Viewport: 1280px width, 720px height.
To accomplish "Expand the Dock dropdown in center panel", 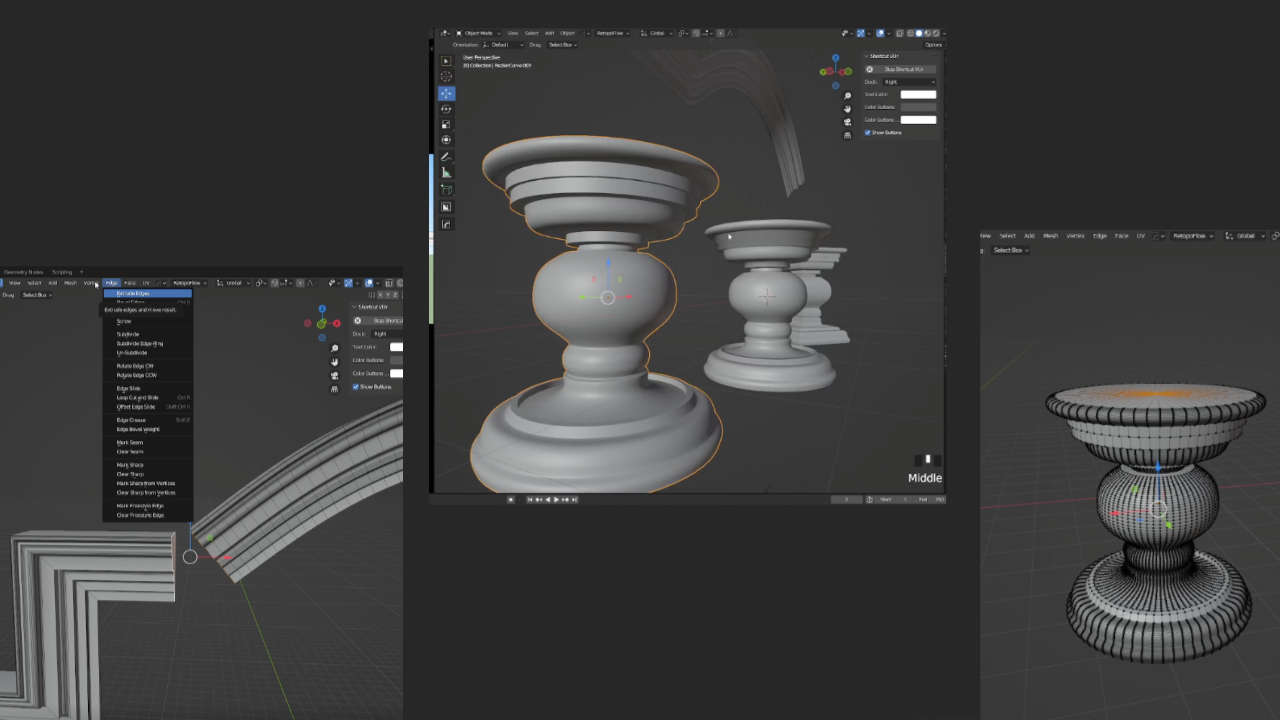I will [x=909, y=82].
